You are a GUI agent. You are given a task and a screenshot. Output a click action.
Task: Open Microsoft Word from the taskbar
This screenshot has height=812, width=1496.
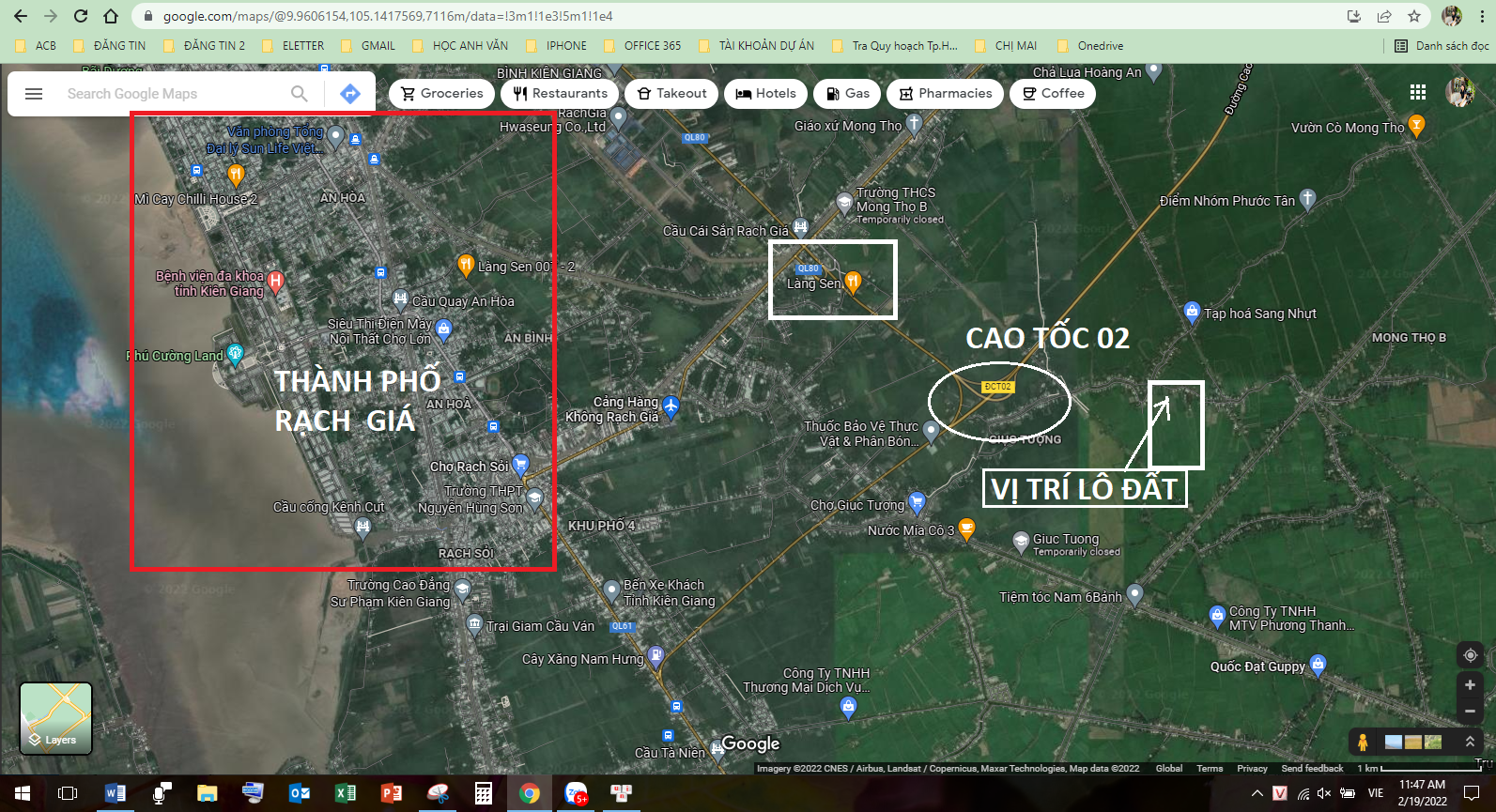pyautogui.click(x=116, y=793)
